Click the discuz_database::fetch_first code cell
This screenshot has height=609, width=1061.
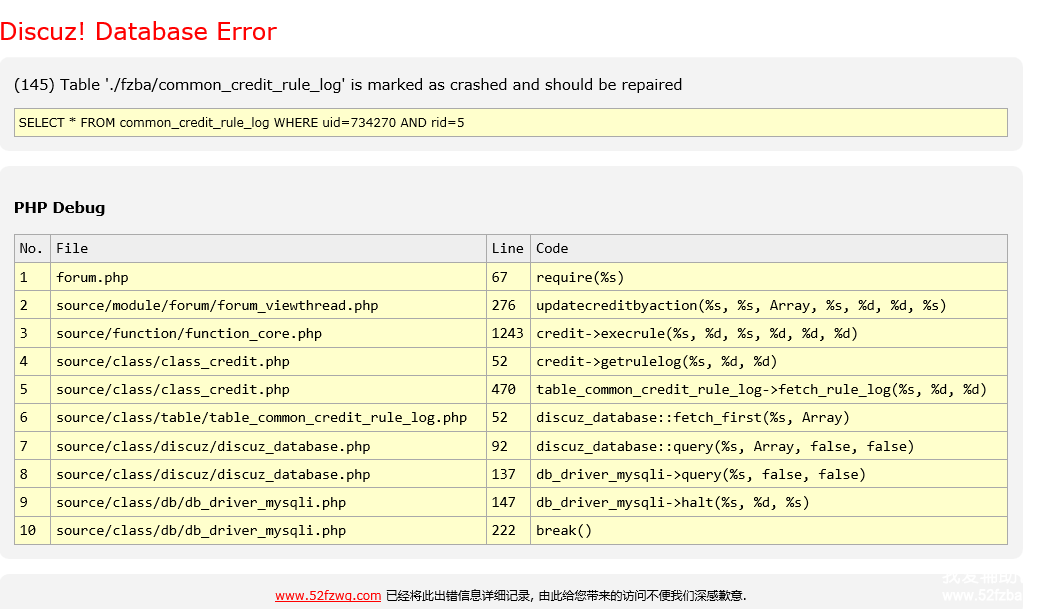[692, 418]
